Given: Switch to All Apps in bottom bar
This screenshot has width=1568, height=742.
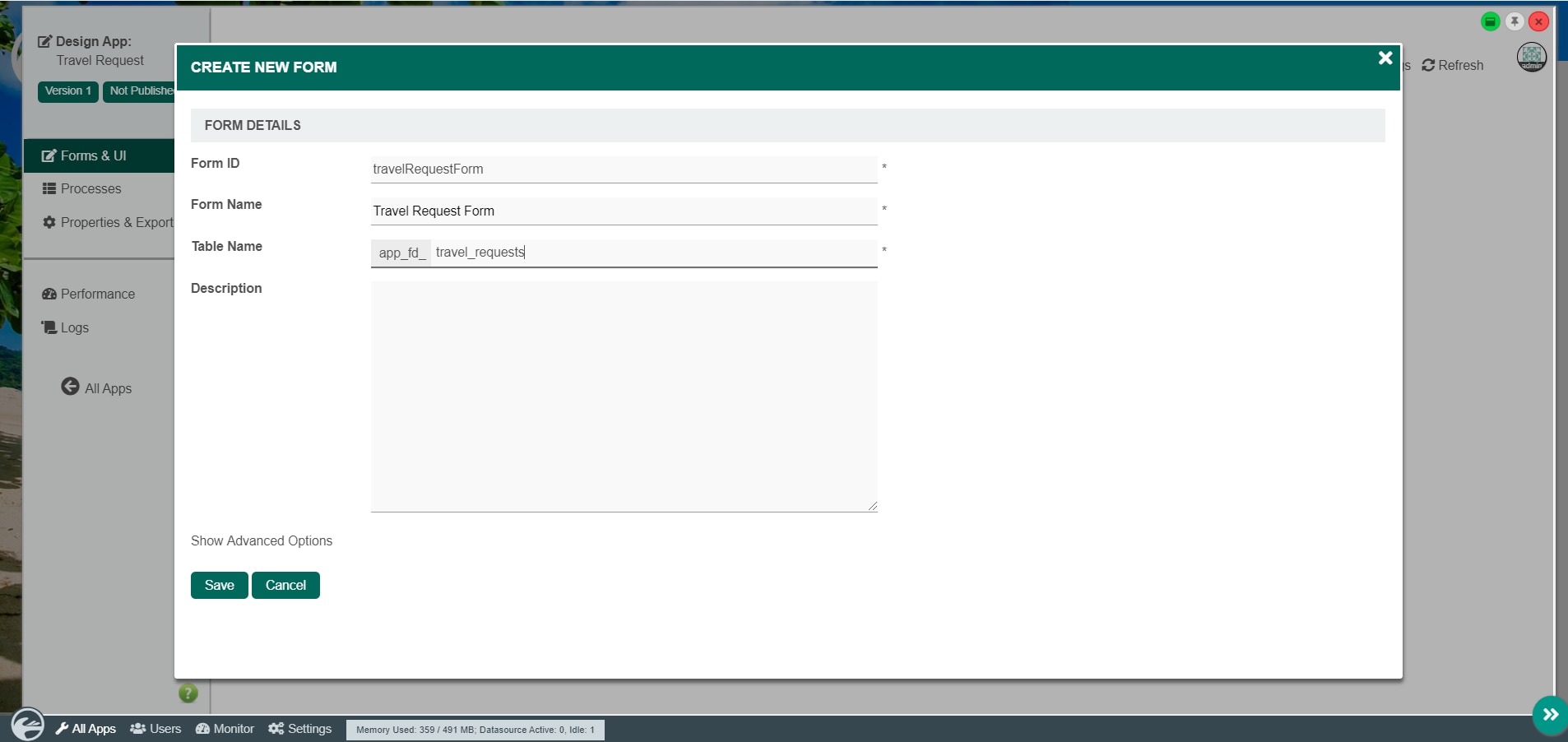Looking at the screenshot, I should (85, 728).
